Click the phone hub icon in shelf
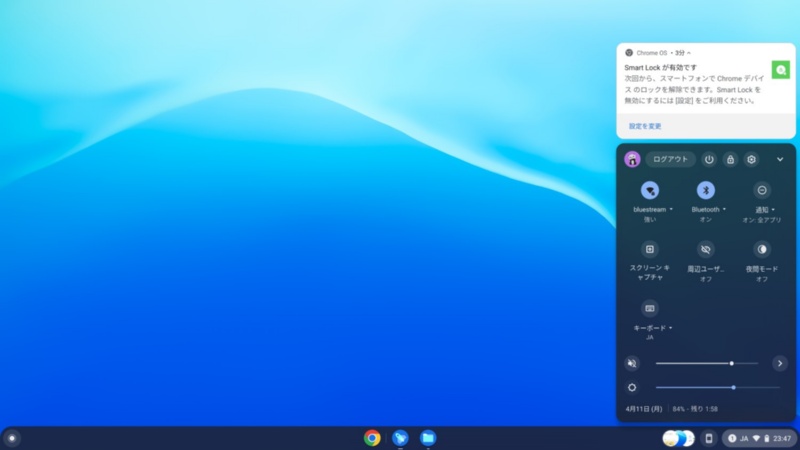 pos(708,438)
